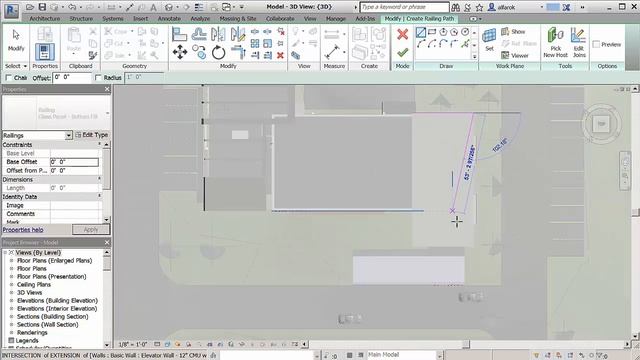This screenshot has height=360, width=640.
Task: Click the horizontal view scrollbar thumb
Action: 465,344
